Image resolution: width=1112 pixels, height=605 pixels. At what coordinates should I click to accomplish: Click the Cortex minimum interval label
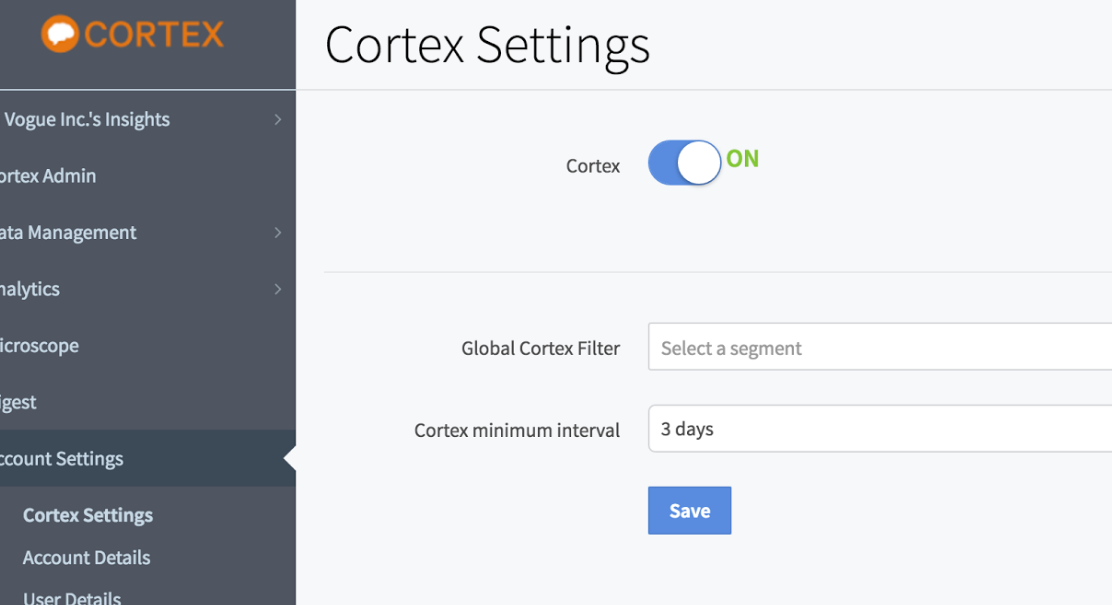(517, 431)
